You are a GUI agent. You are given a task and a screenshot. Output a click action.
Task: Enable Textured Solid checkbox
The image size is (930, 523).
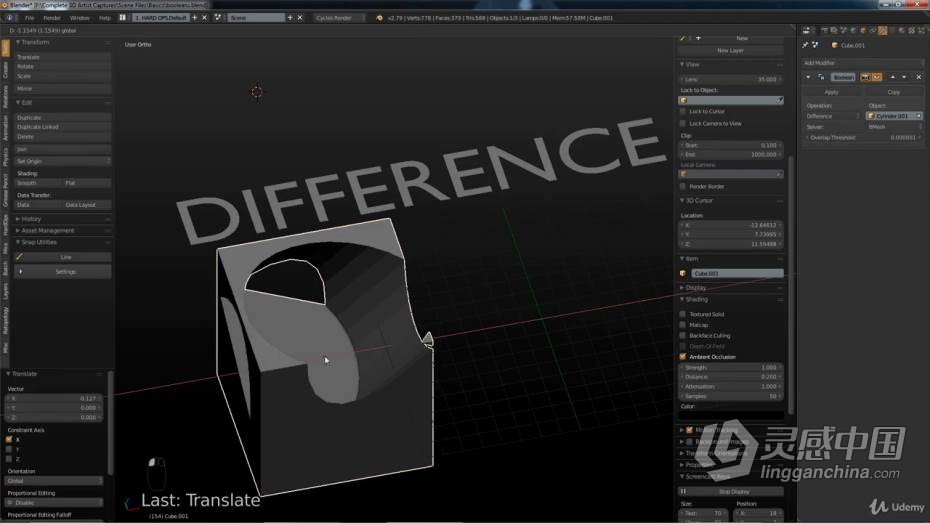683,314
